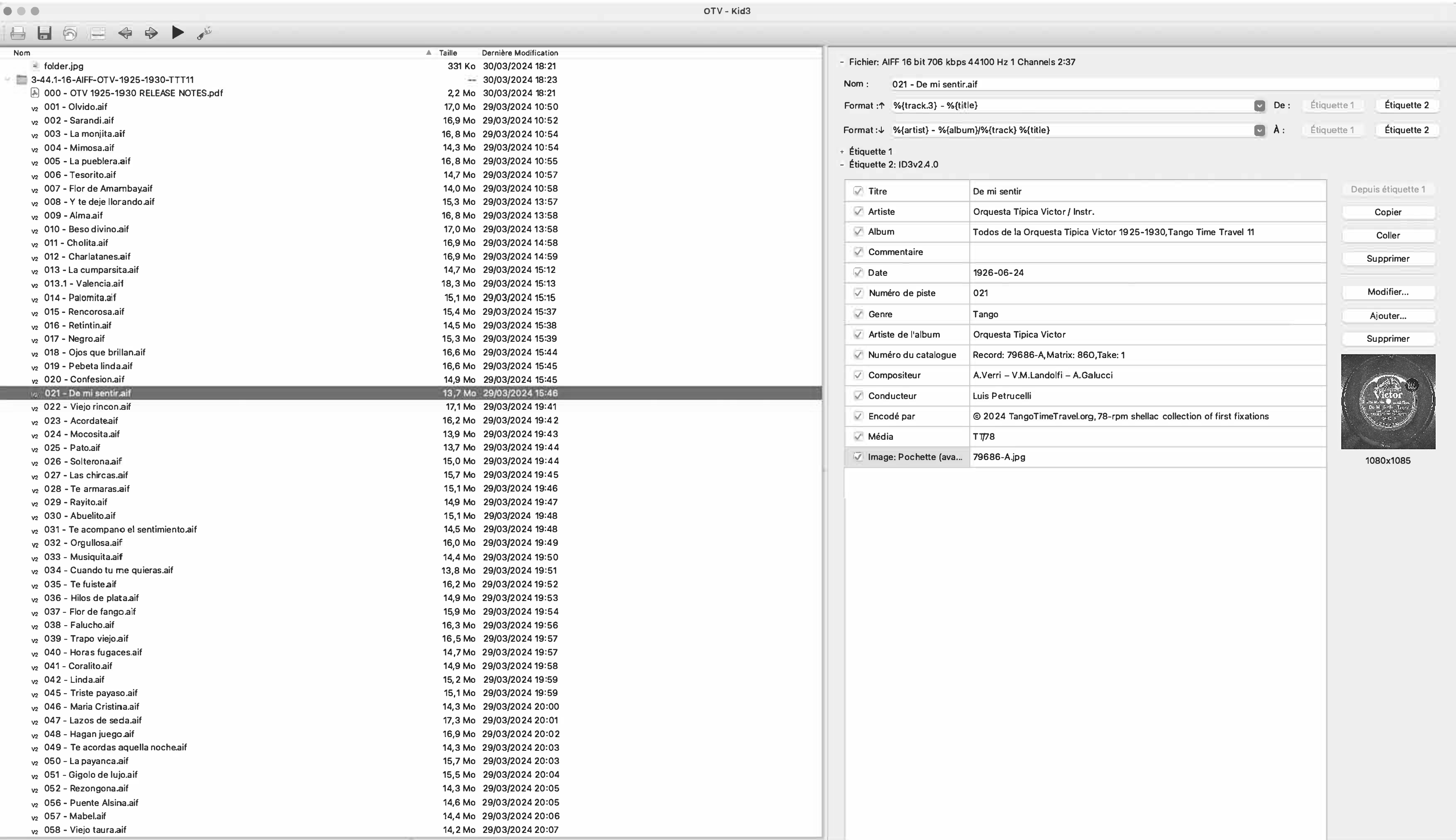Collapse the 3-44.1-16-AIFF-OTV folder tree arrow

[7, 80]
